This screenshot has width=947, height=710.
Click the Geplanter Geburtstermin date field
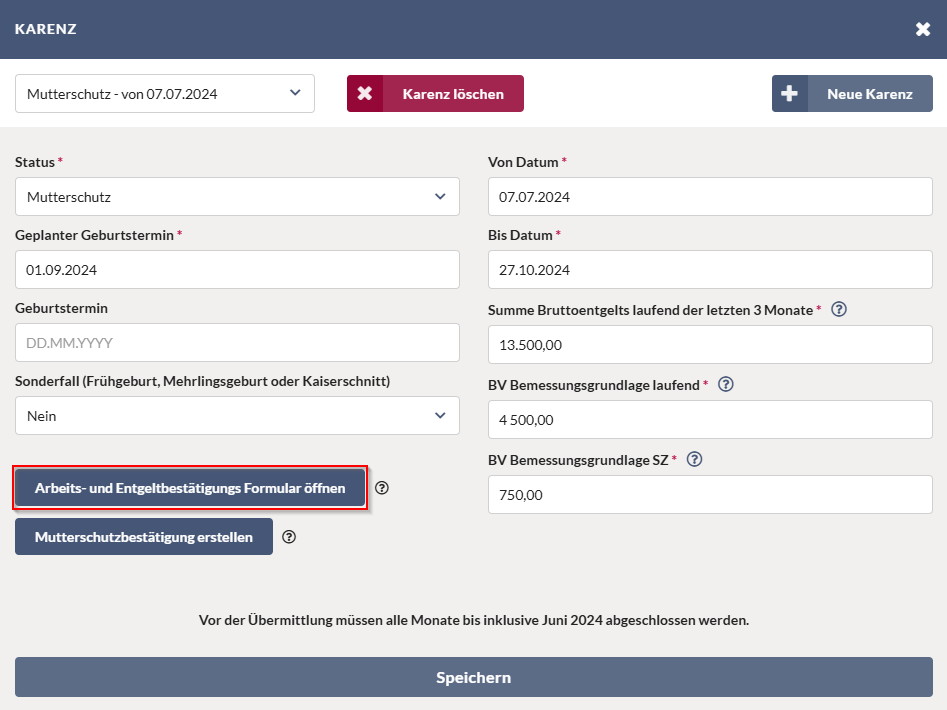pos(237,270)
